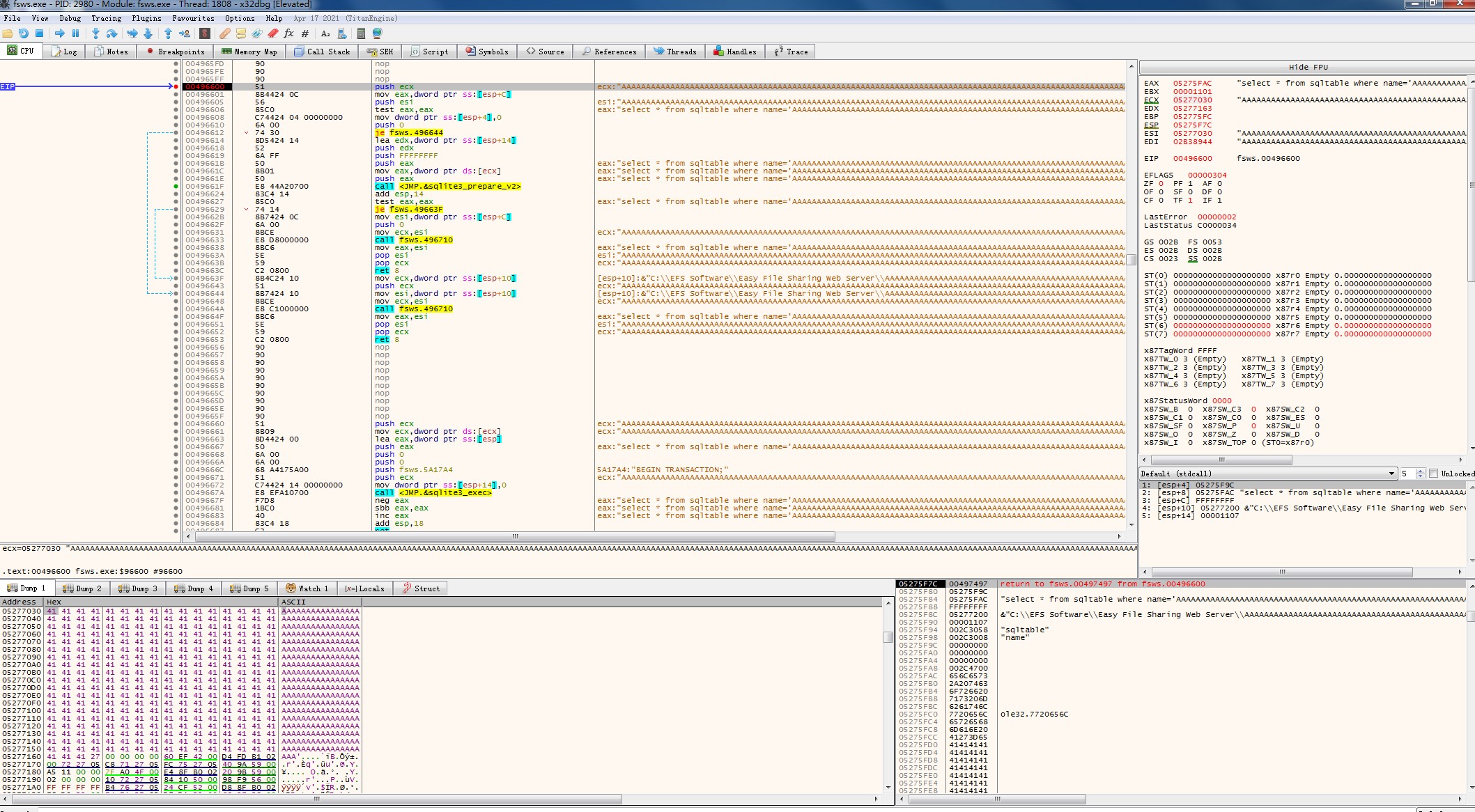Screen dimensions: 1475x812
Task: Switch to the Log tab
Action: 64,52
